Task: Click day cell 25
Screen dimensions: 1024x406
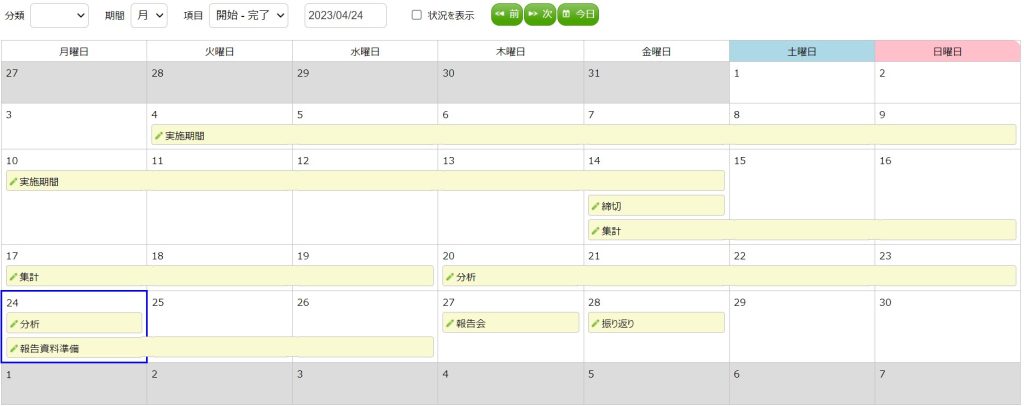Action: (x=219, y=326)
